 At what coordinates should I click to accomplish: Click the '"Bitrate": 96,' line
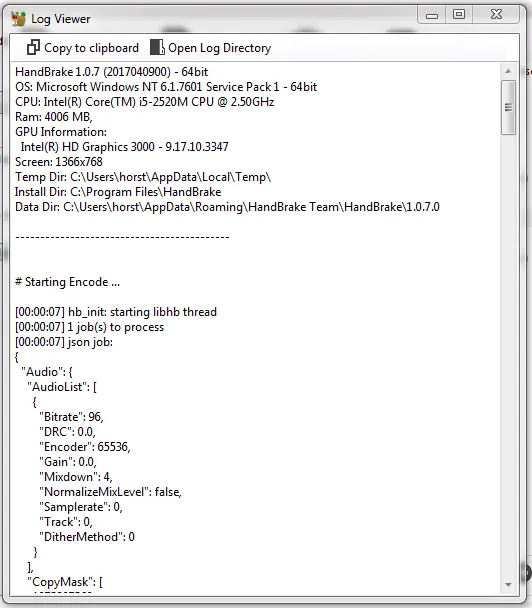71,417
